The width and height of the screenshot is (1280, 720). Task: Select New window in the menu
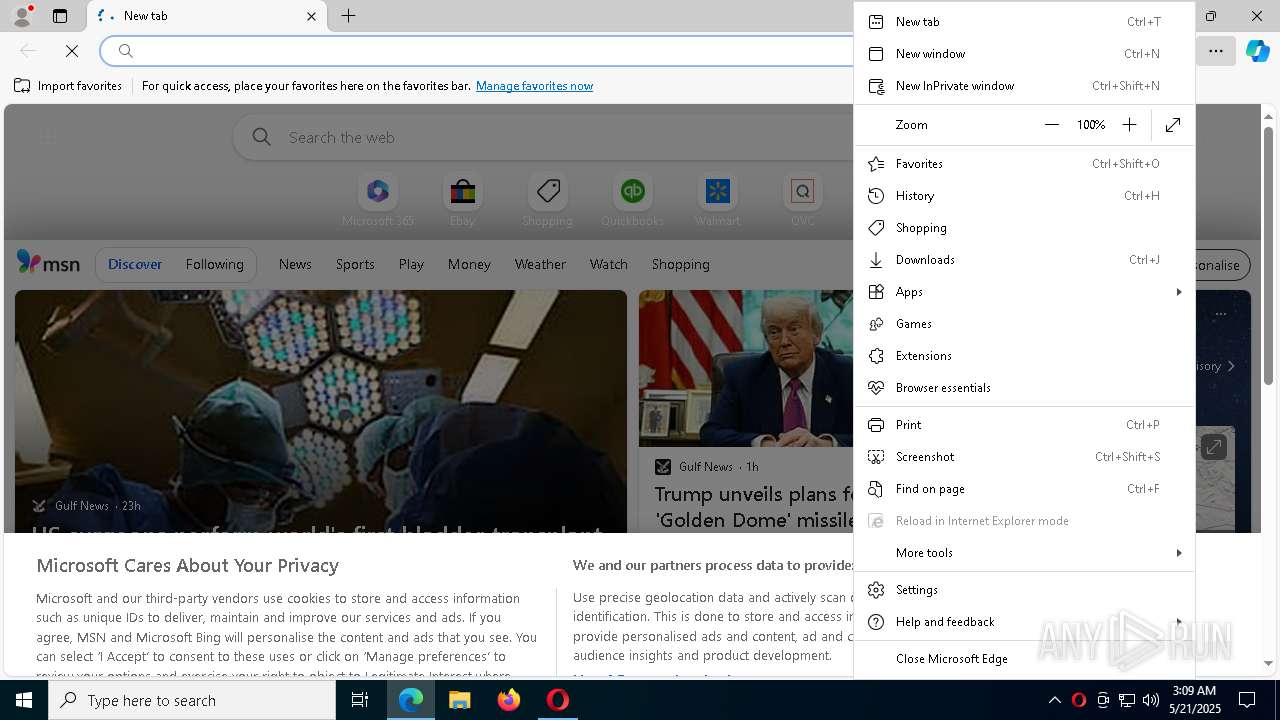point(1024,53)
